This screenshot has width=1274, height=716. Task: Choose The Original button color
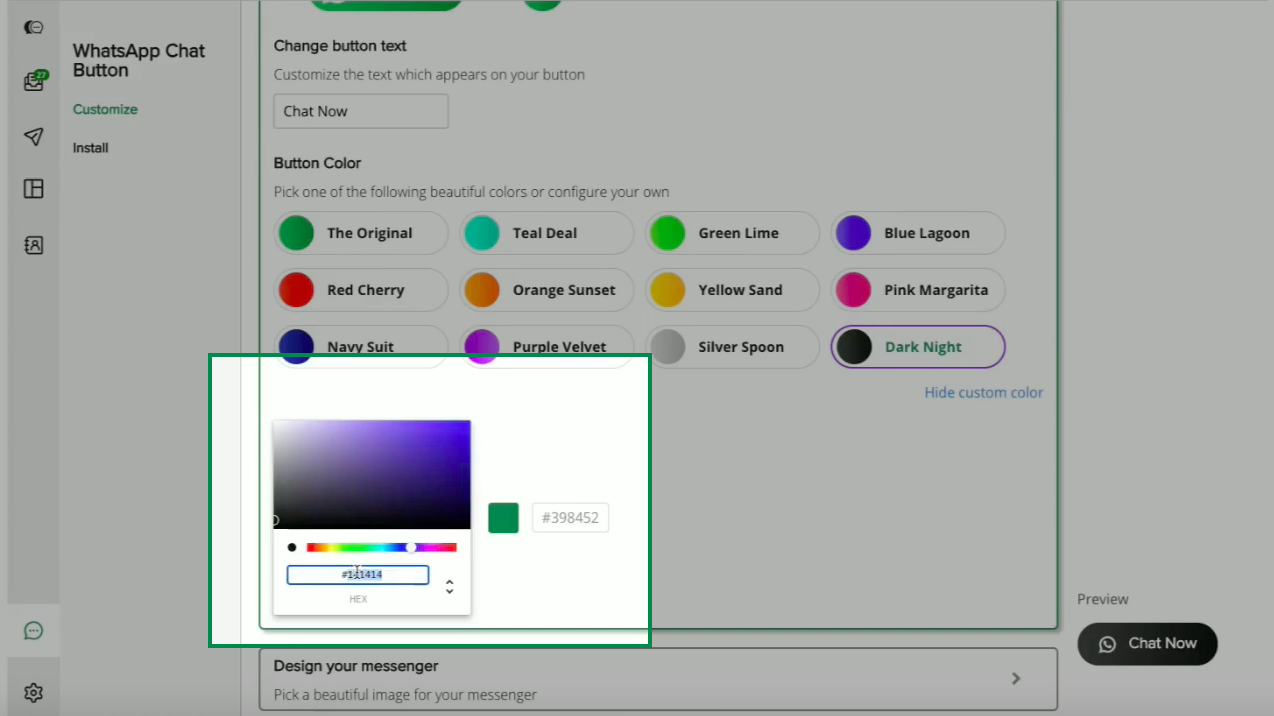tap(361, 233)
